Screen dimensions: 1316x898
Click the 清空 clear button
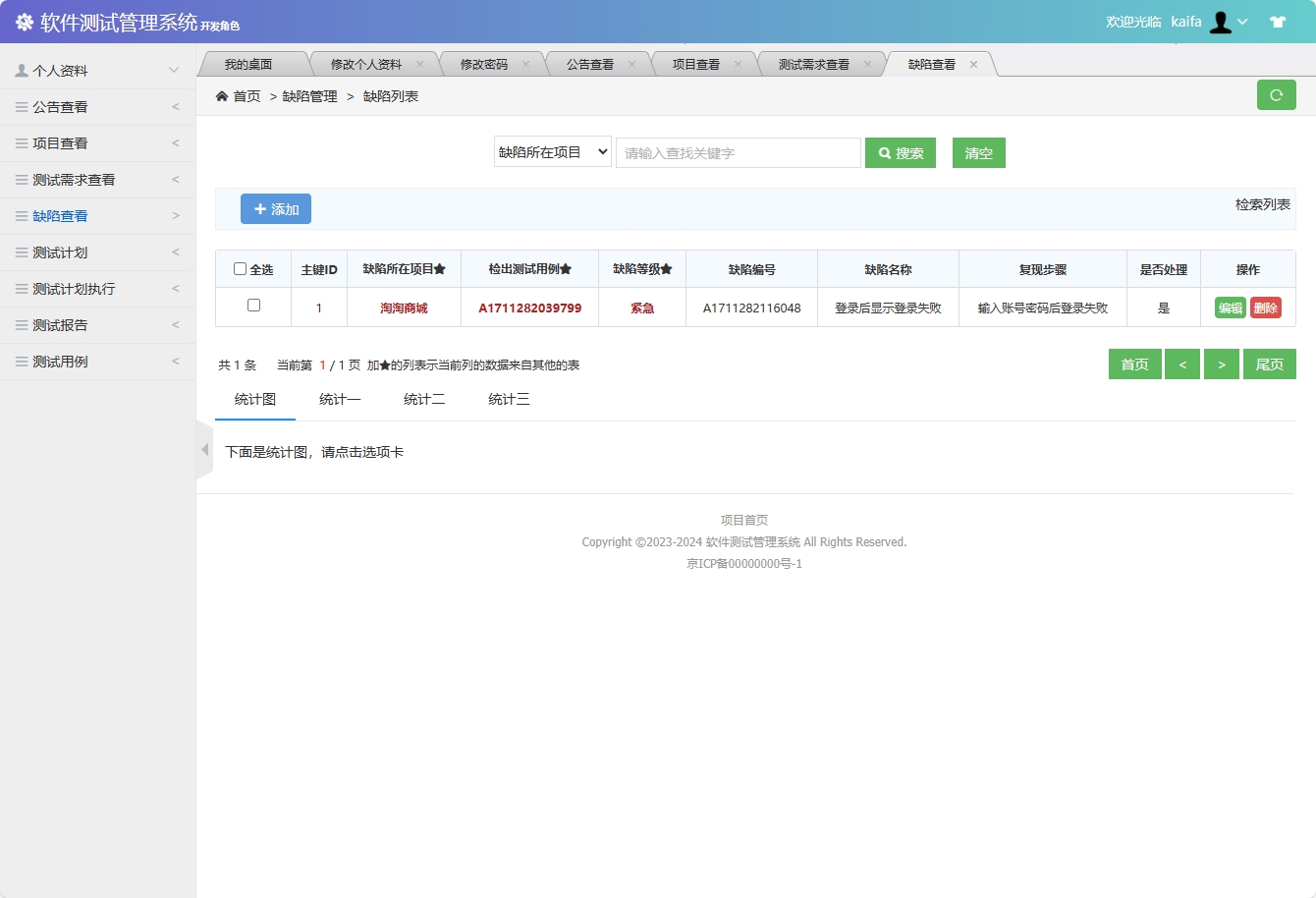[x=978, y=152]
